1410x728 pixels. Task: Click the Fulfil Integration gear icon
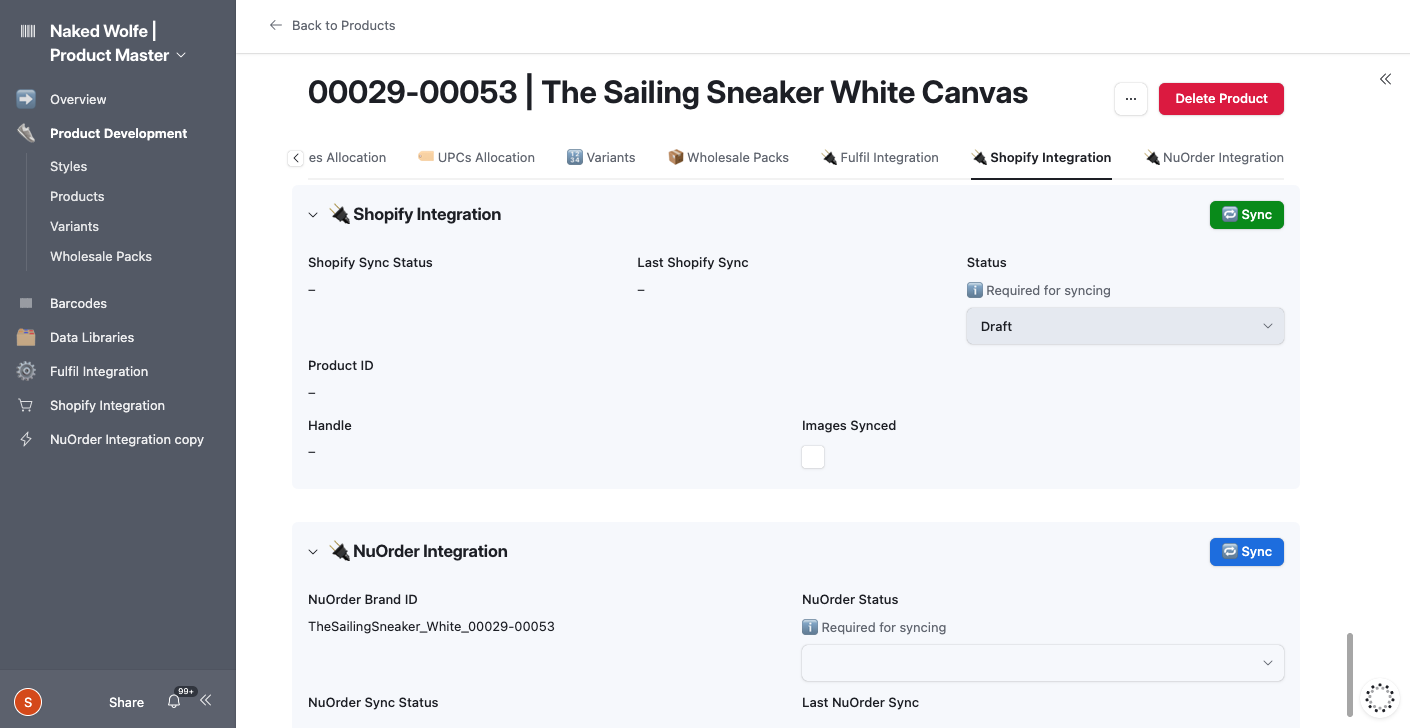[26, 371]
